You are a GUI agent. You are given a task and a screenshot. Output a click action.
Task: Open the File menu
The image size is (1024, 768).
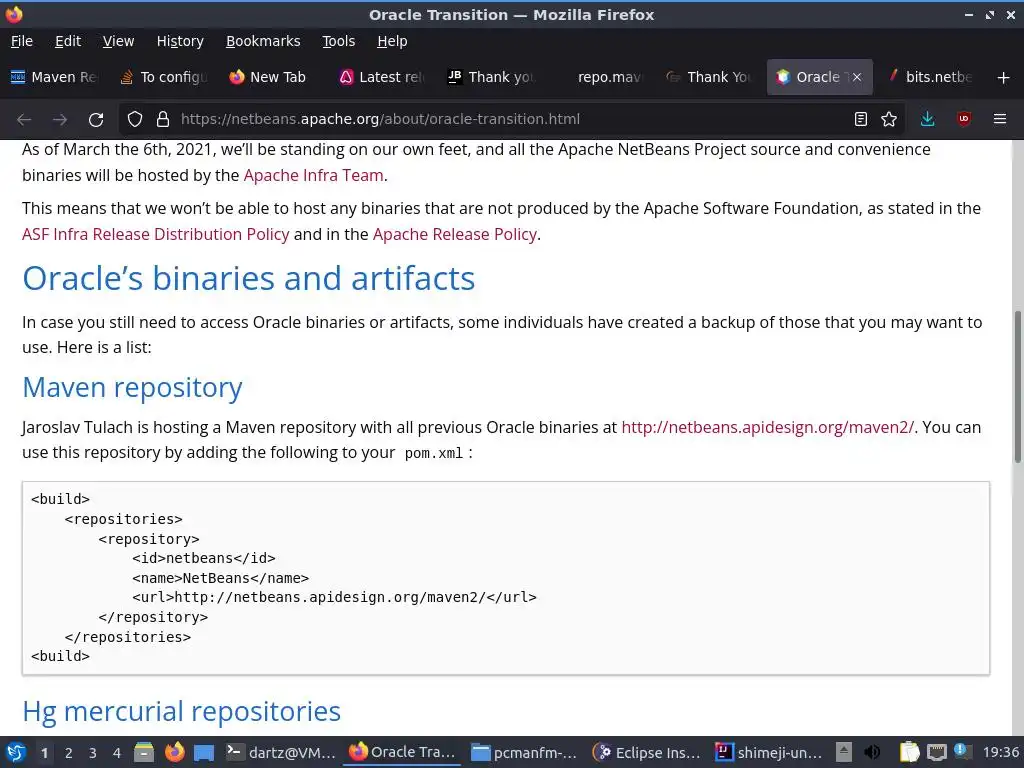[22, 41]
